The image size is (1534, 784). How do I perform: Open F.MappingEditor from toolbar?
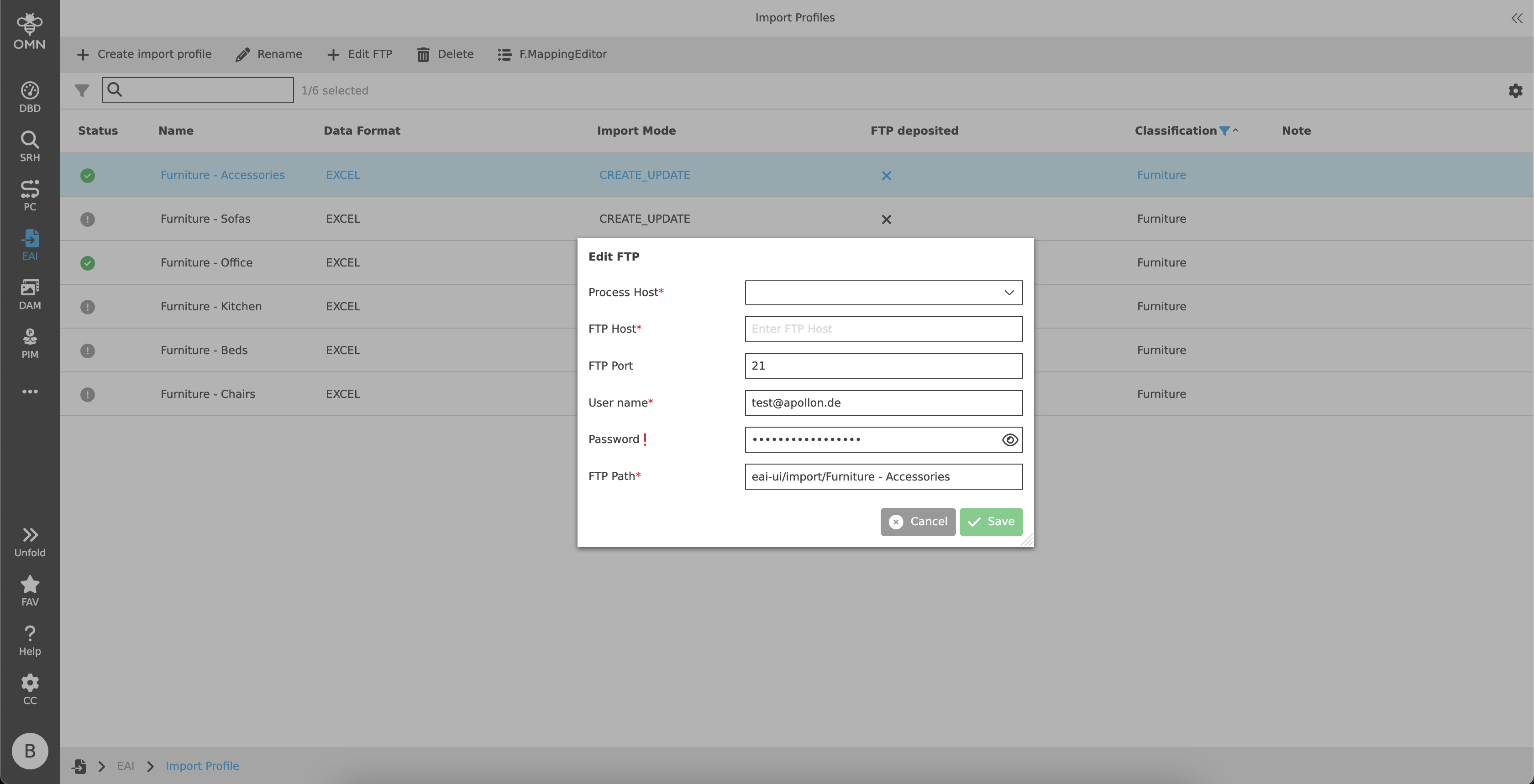pyautogui.click(x=552, y=54)
